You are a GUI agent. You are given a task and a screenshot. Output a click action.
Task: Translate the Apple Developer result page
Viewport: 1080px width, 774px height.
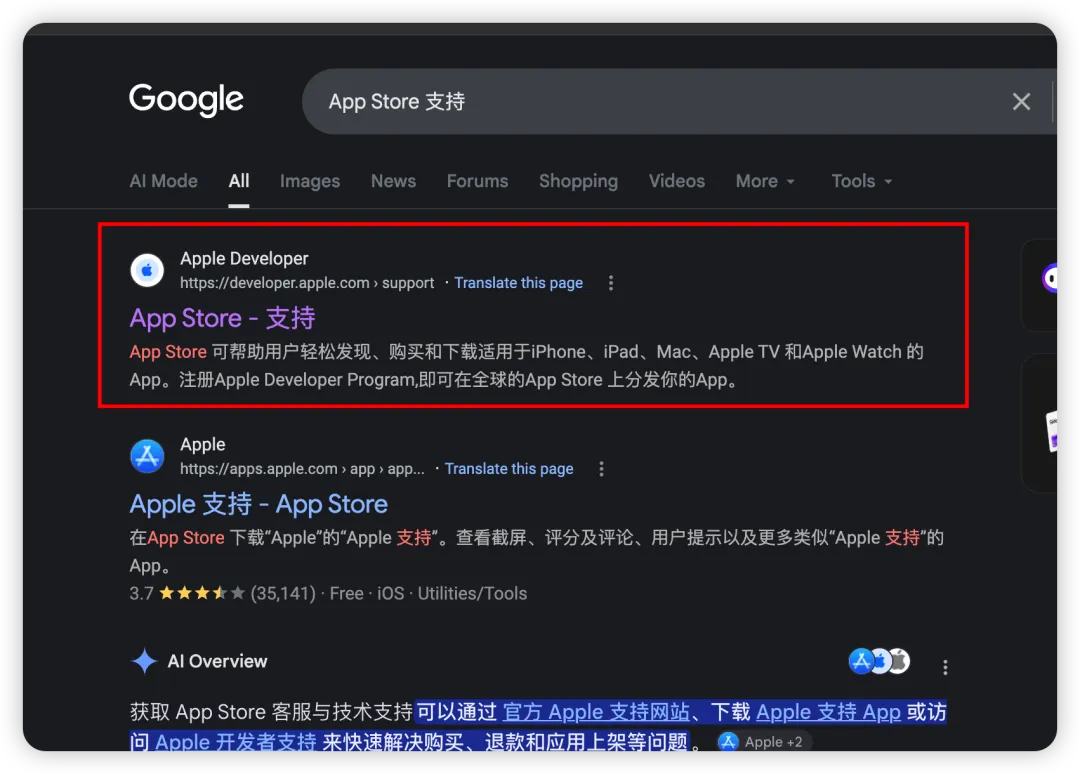click(518, 283)
